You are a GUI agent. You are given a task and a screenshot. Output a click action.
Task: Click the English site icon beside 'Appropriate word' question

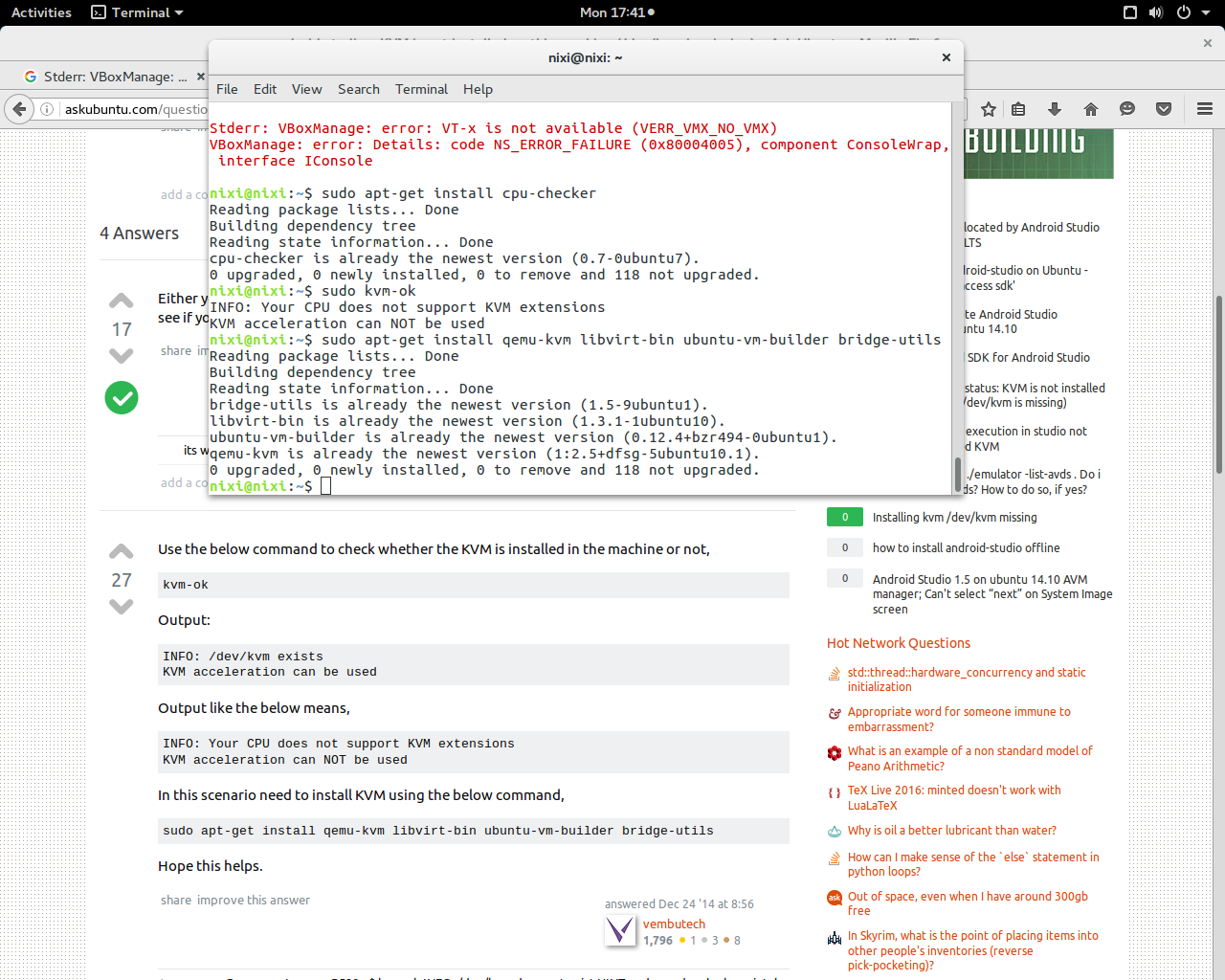tap(835, 713)
